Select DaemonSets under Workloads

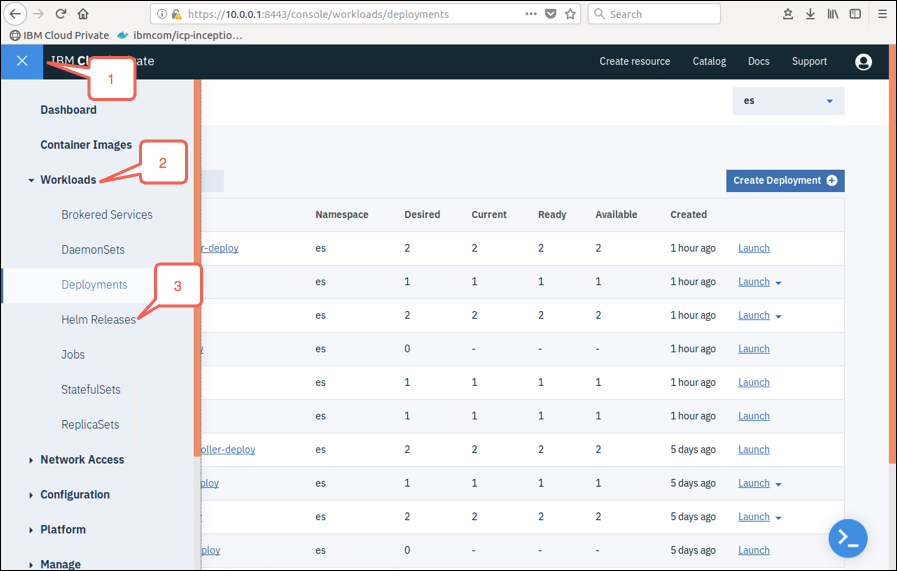tap(93, 249)
